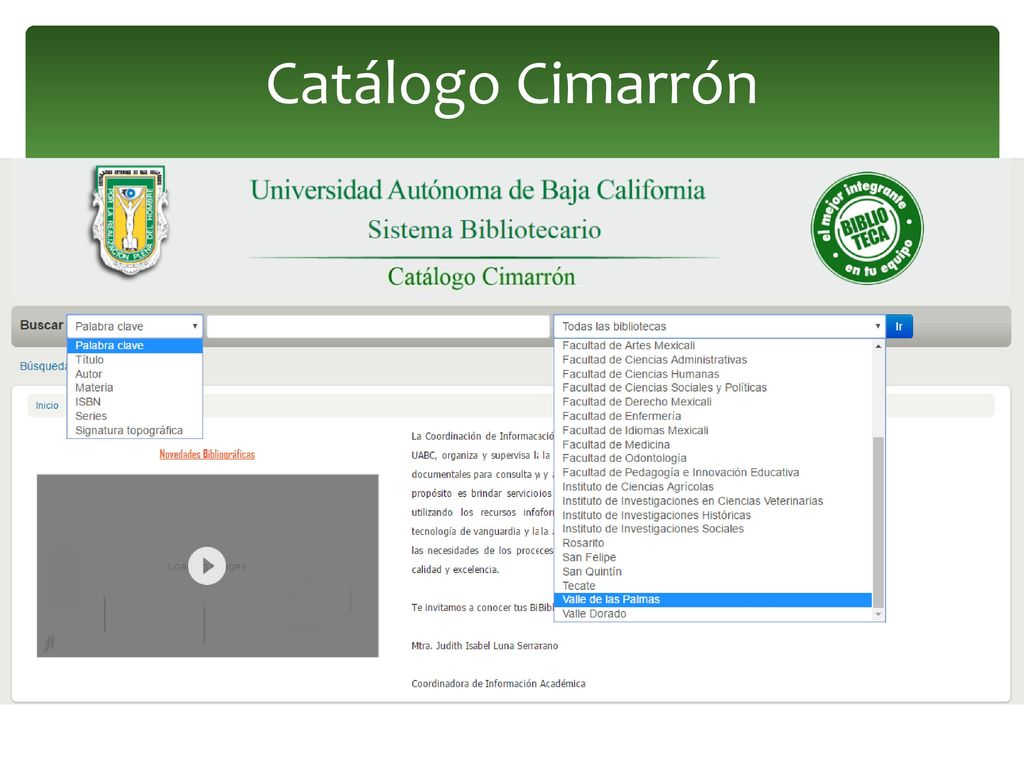Choose Instituto de Ciencias Agrícolas library
This screenshot has width=1024, height=768.
(713, 487)
